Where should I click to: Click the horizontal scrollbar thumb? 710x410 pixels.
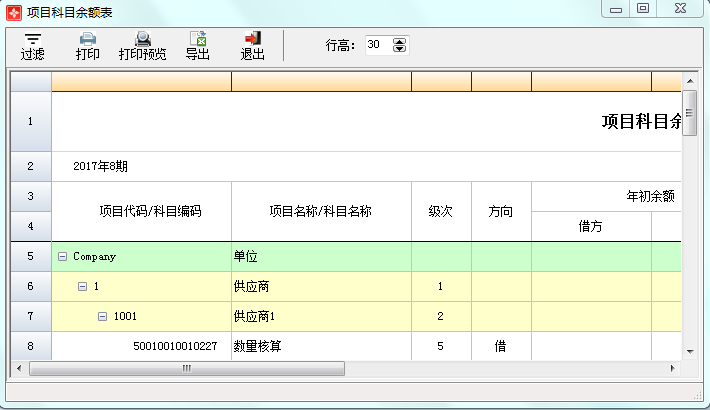pyautogui.click(x=187, y=368)
